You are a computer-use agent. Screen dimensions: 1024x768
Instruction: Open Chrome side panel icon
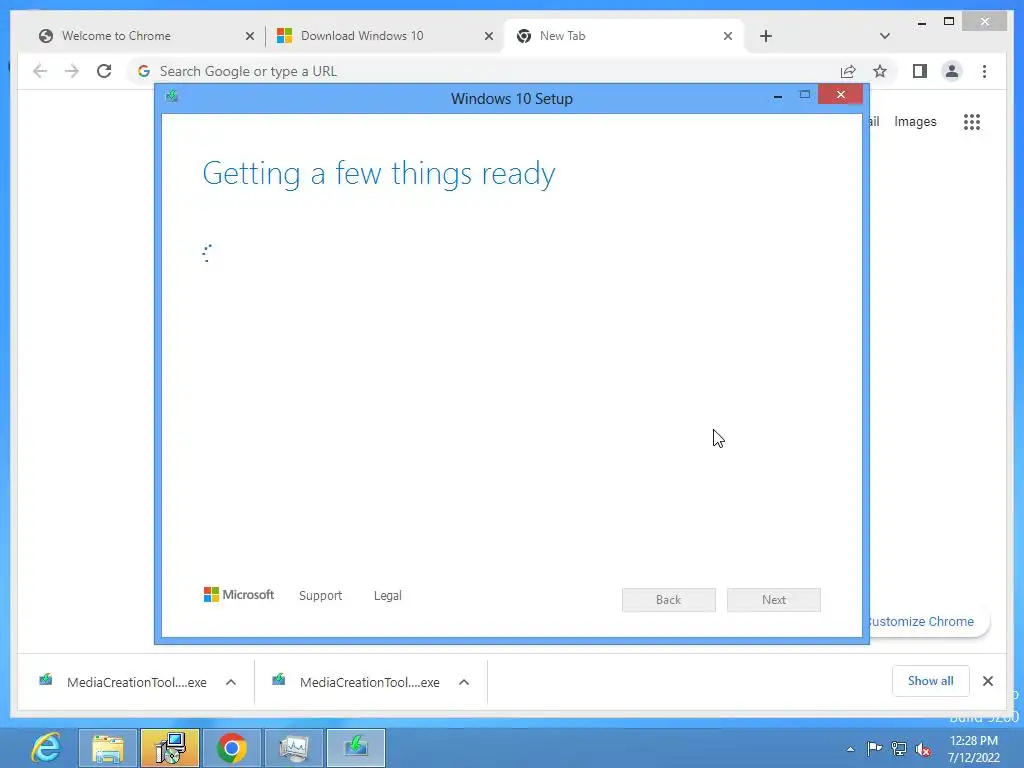(x=920, y=71)
